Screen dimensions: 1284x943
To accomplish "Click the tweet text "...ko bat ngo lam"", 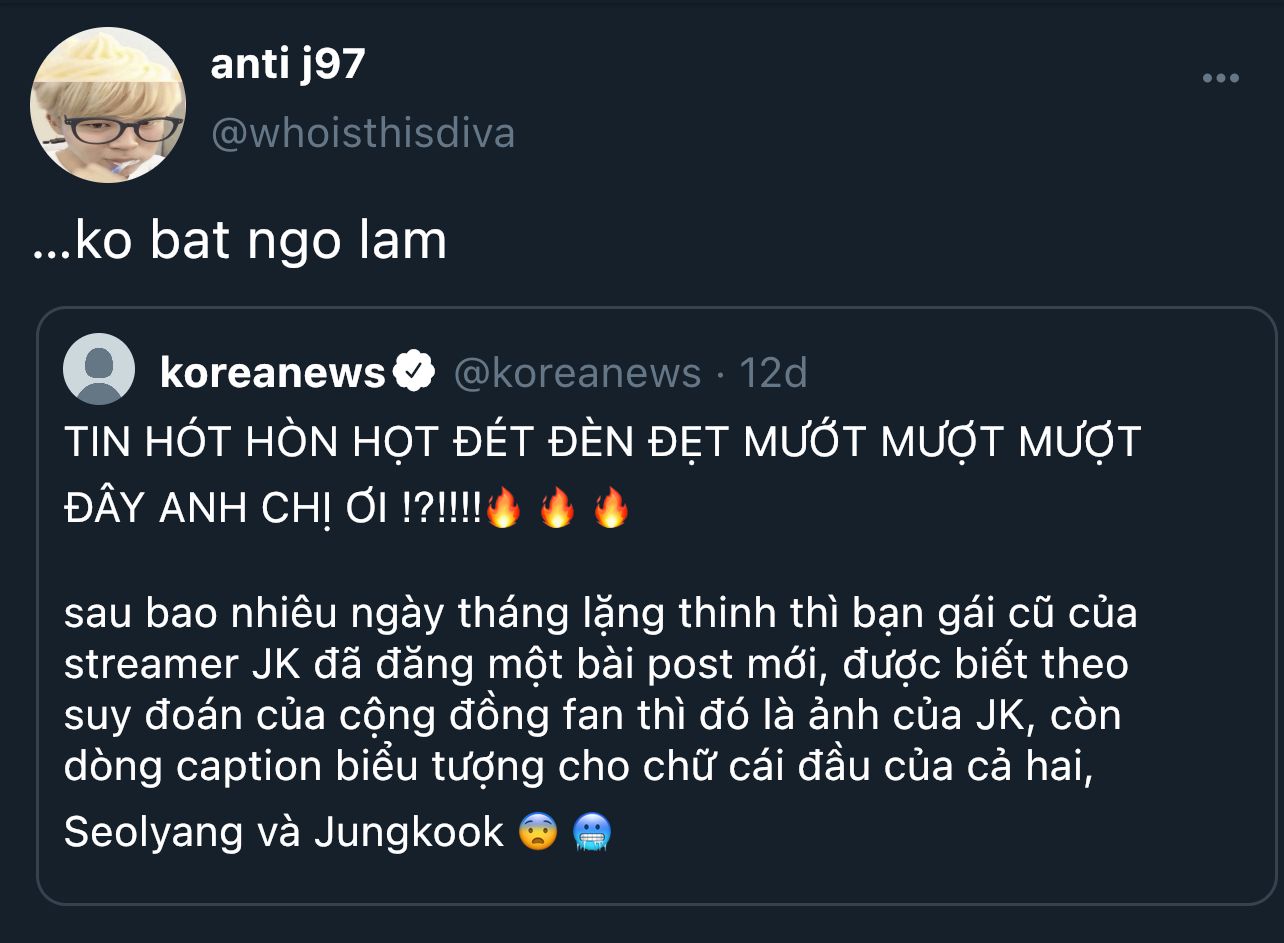I will 240,241.
